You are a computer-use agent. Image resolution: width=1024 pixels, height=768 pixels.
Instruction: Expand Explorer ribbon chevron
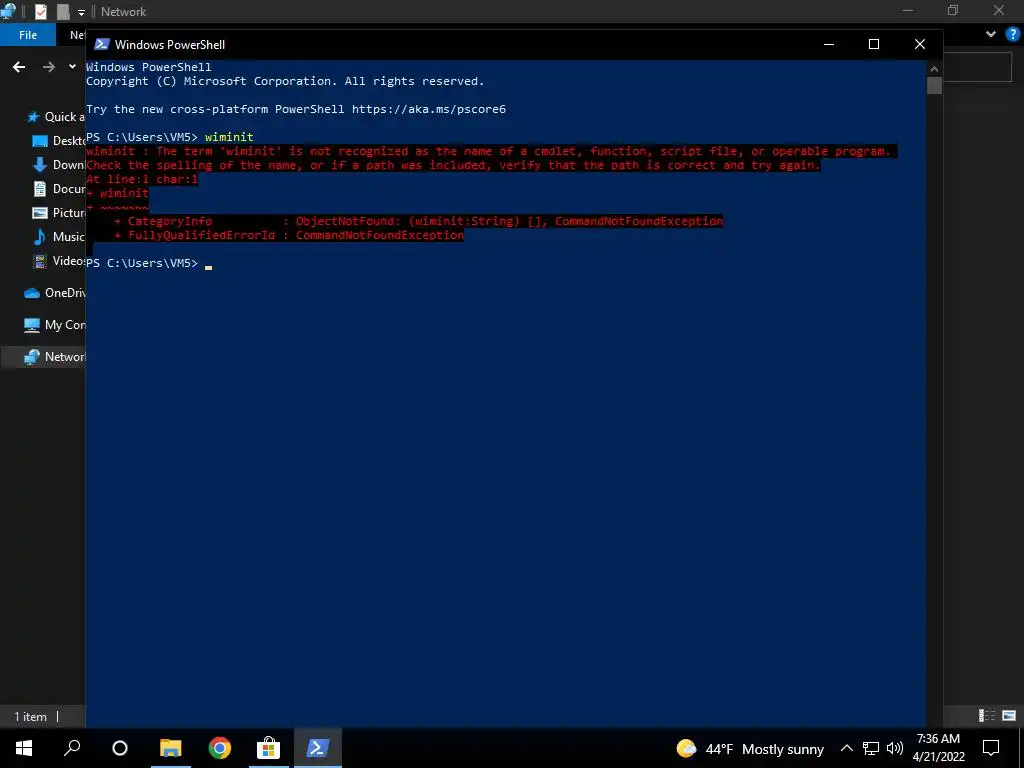click(991, 34)
